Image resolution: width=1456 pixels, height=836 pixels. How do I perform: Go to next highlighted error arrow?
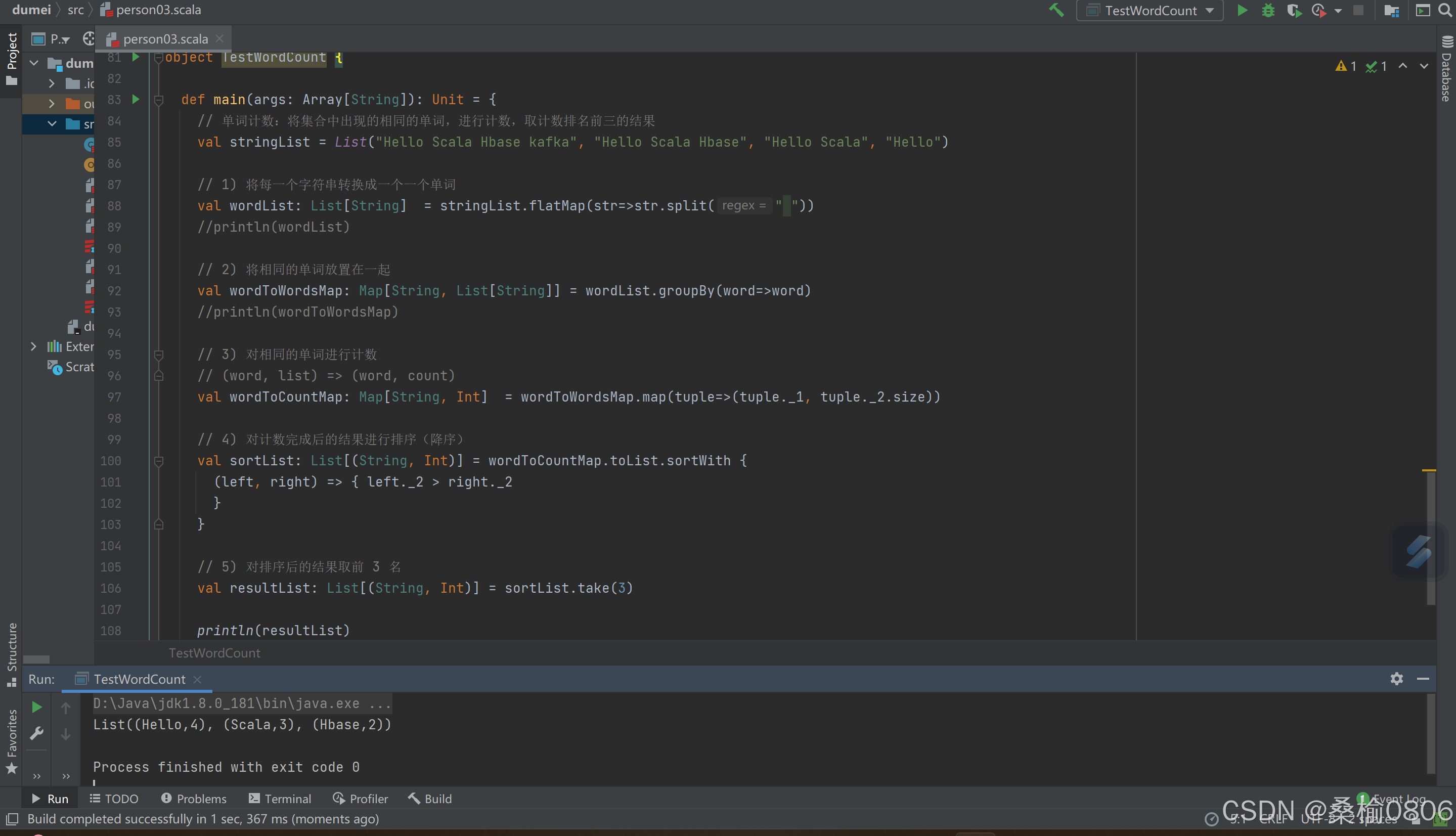[1424, 66]
